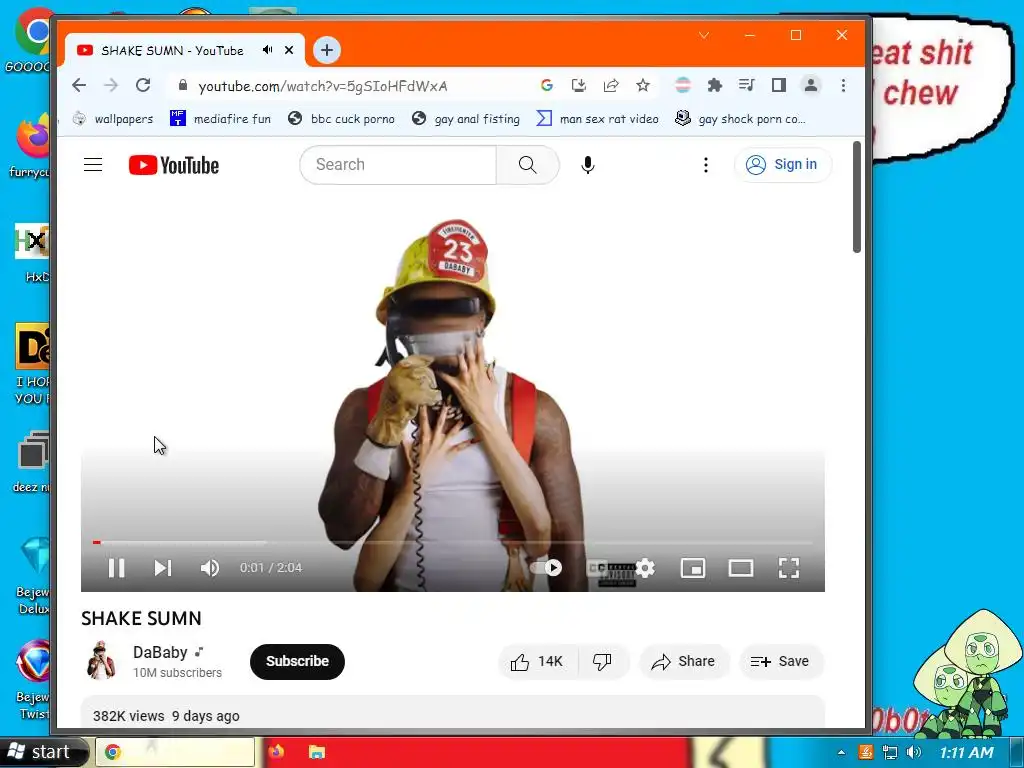Image resolution: width=1024 pixels, height=768 pixels.
Task: Open the mediafire fun bookmark
Action: pyautogui.click(x=220, y=119)
